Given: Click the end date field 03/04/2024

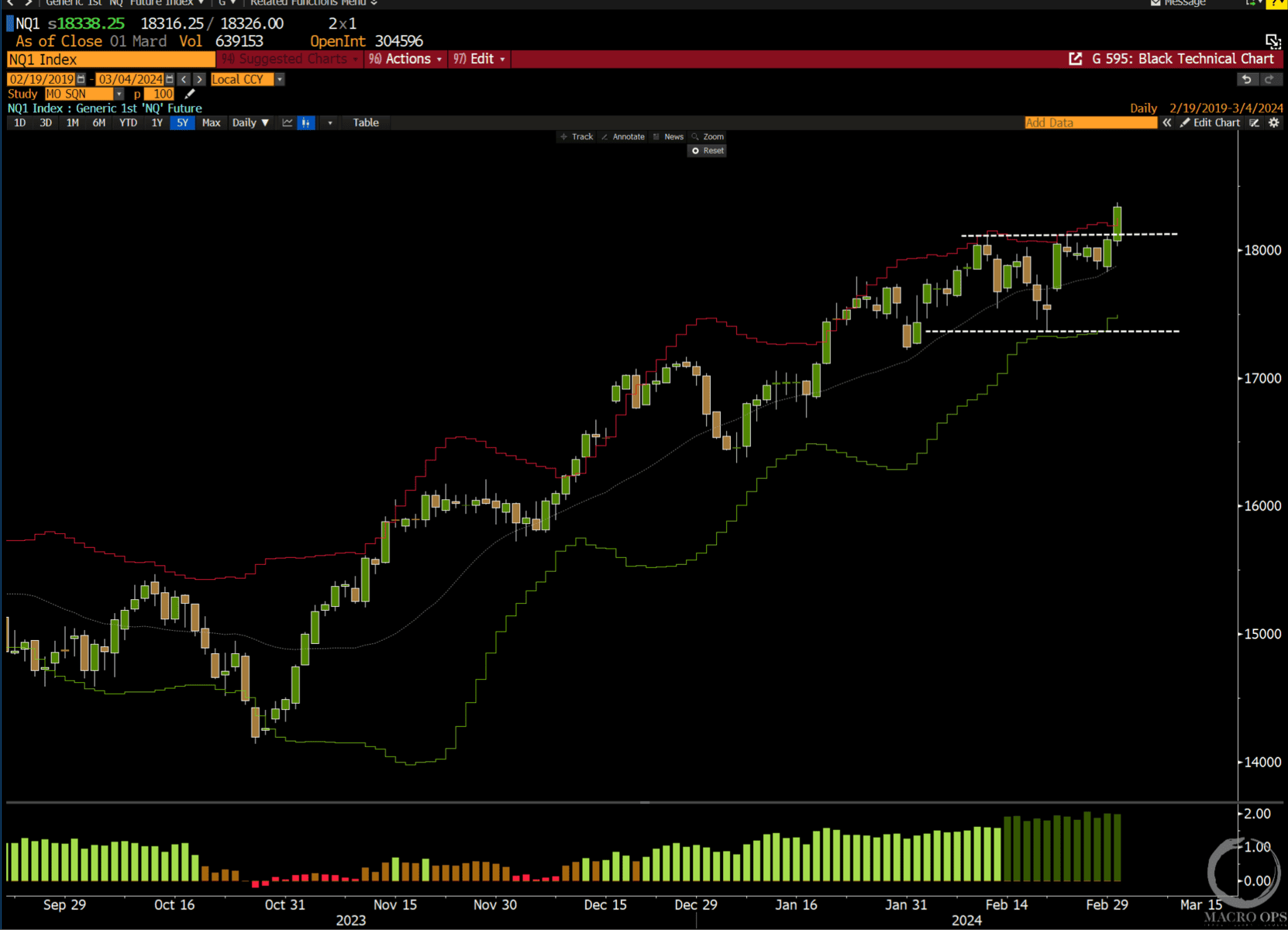Looking at the screenshot, I should pos(129,79).
